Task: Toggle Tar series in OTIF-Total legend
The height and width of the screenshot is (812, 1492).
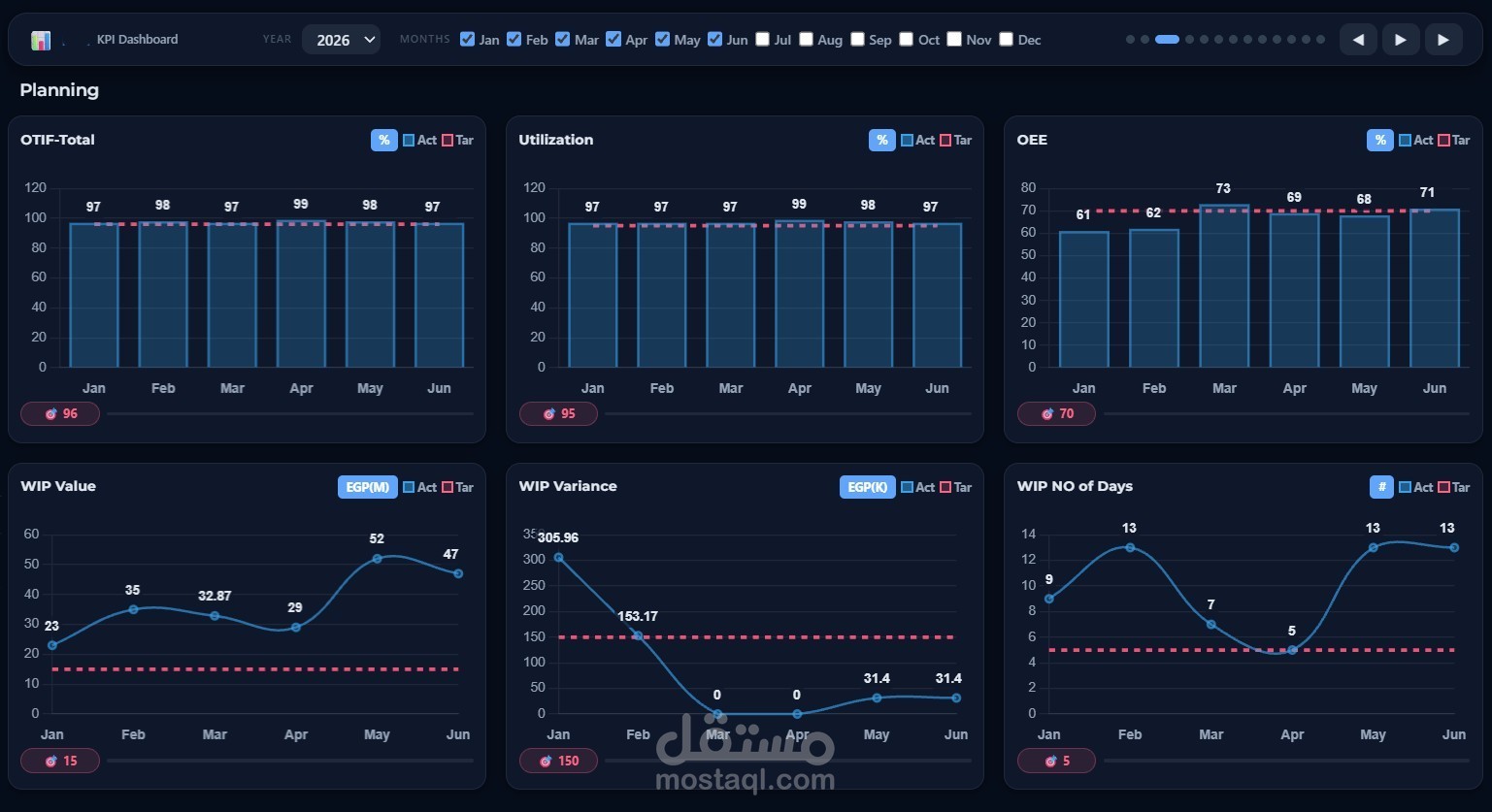Action: pyautogui.click(x=457, y=141)
